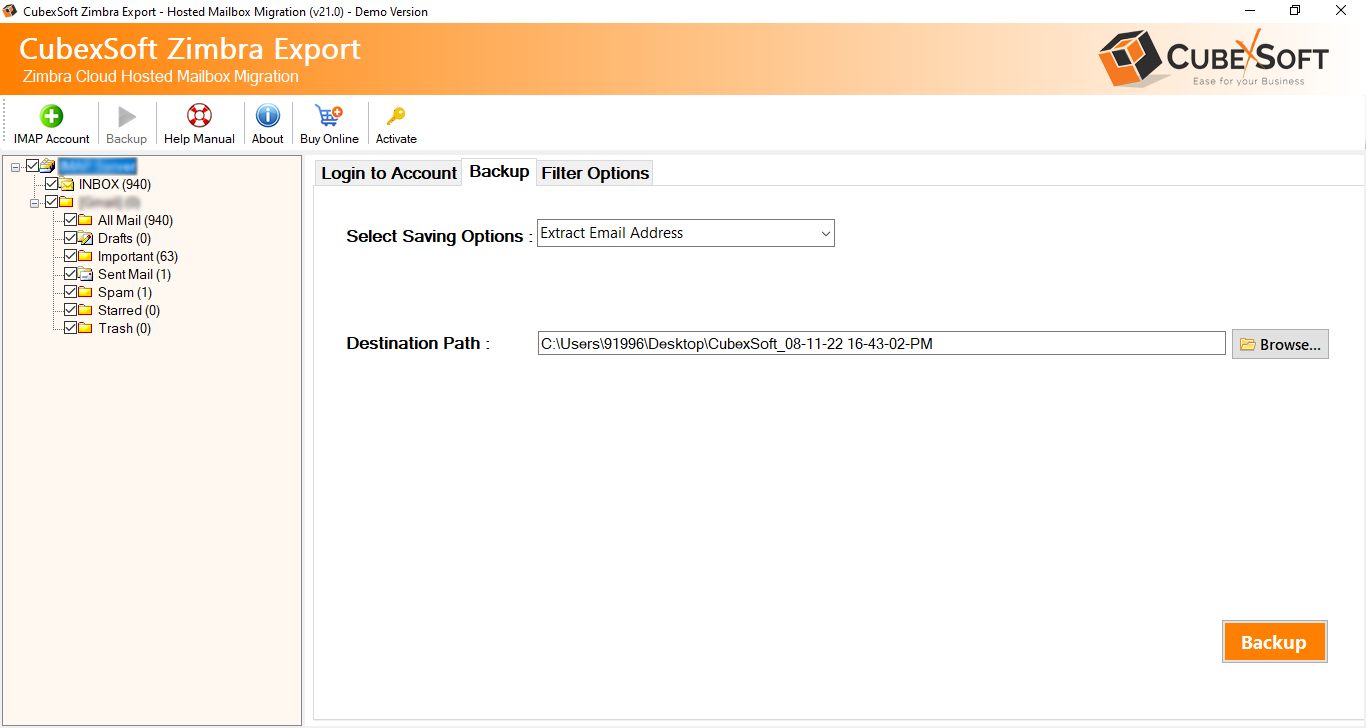Click the Trash folder icon
Image resolution: width=1366 pixels, height=728 pixels.
[85, 328]
